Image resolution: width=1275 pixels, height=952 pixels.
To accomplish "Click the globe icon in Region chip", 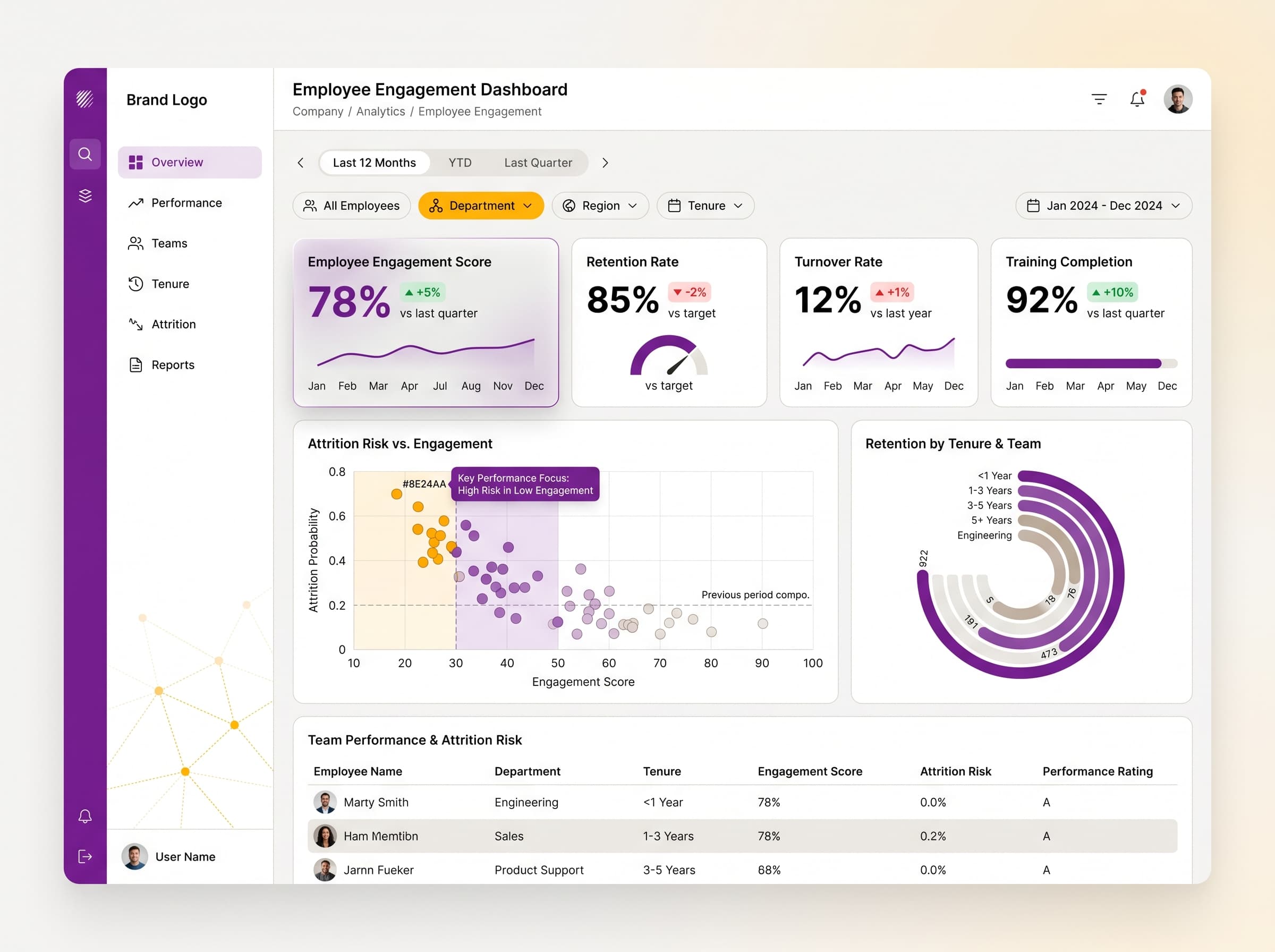I will coord(568,206).
